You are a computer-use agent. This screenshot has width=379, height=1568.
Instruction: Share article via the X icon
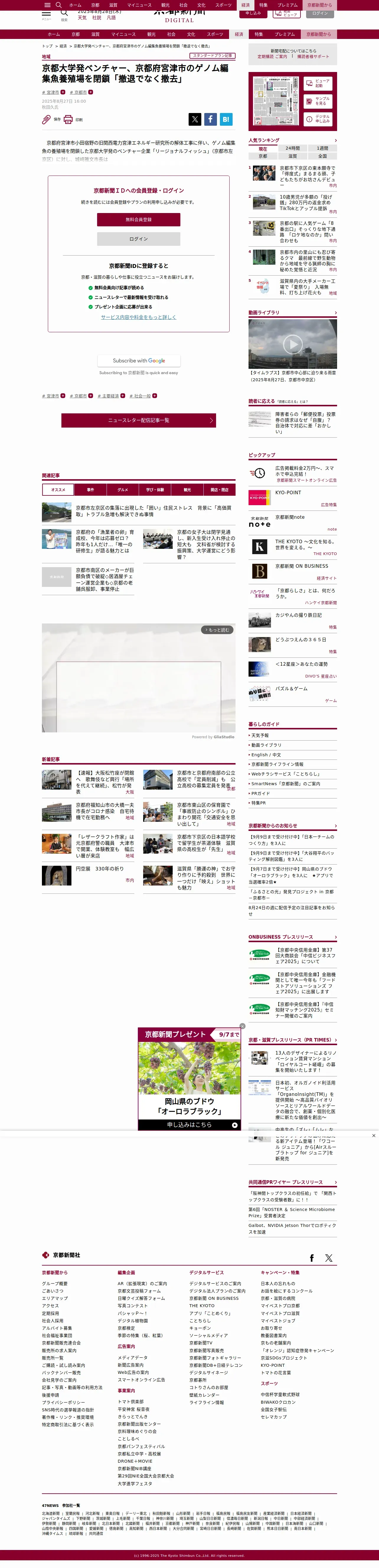tap(195, 119)
